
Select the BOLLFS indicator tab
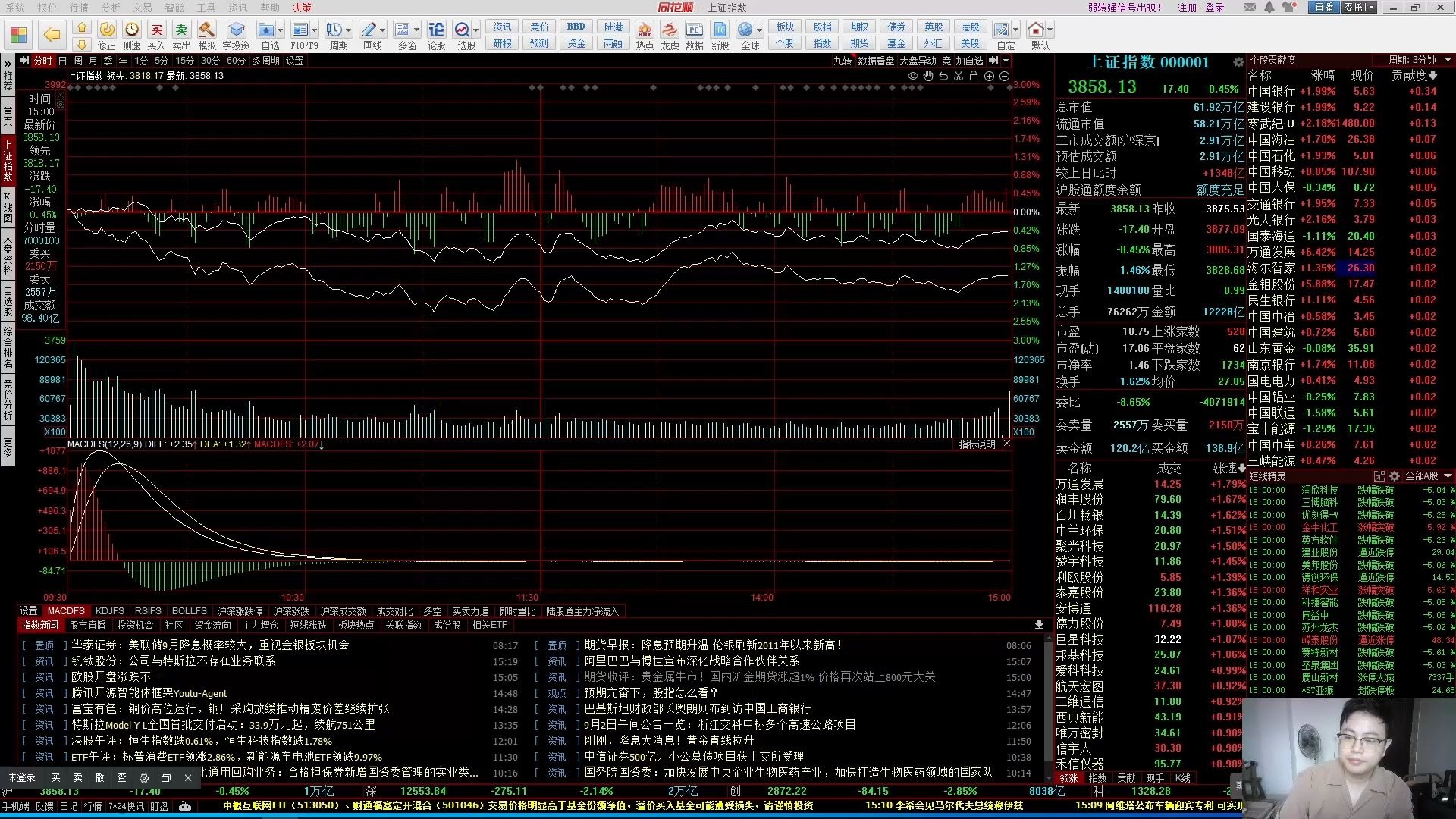click(x=190, y=611)
